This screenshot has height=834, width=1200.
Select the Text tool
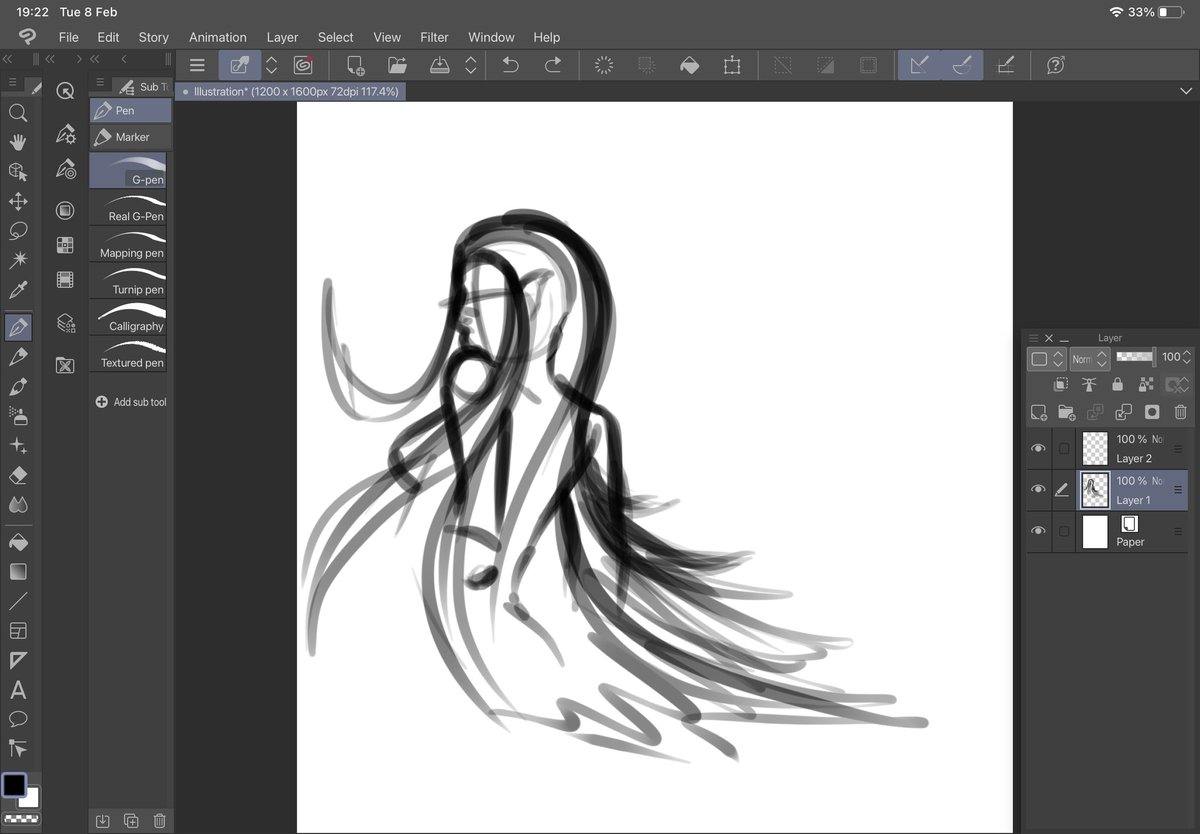17,690
